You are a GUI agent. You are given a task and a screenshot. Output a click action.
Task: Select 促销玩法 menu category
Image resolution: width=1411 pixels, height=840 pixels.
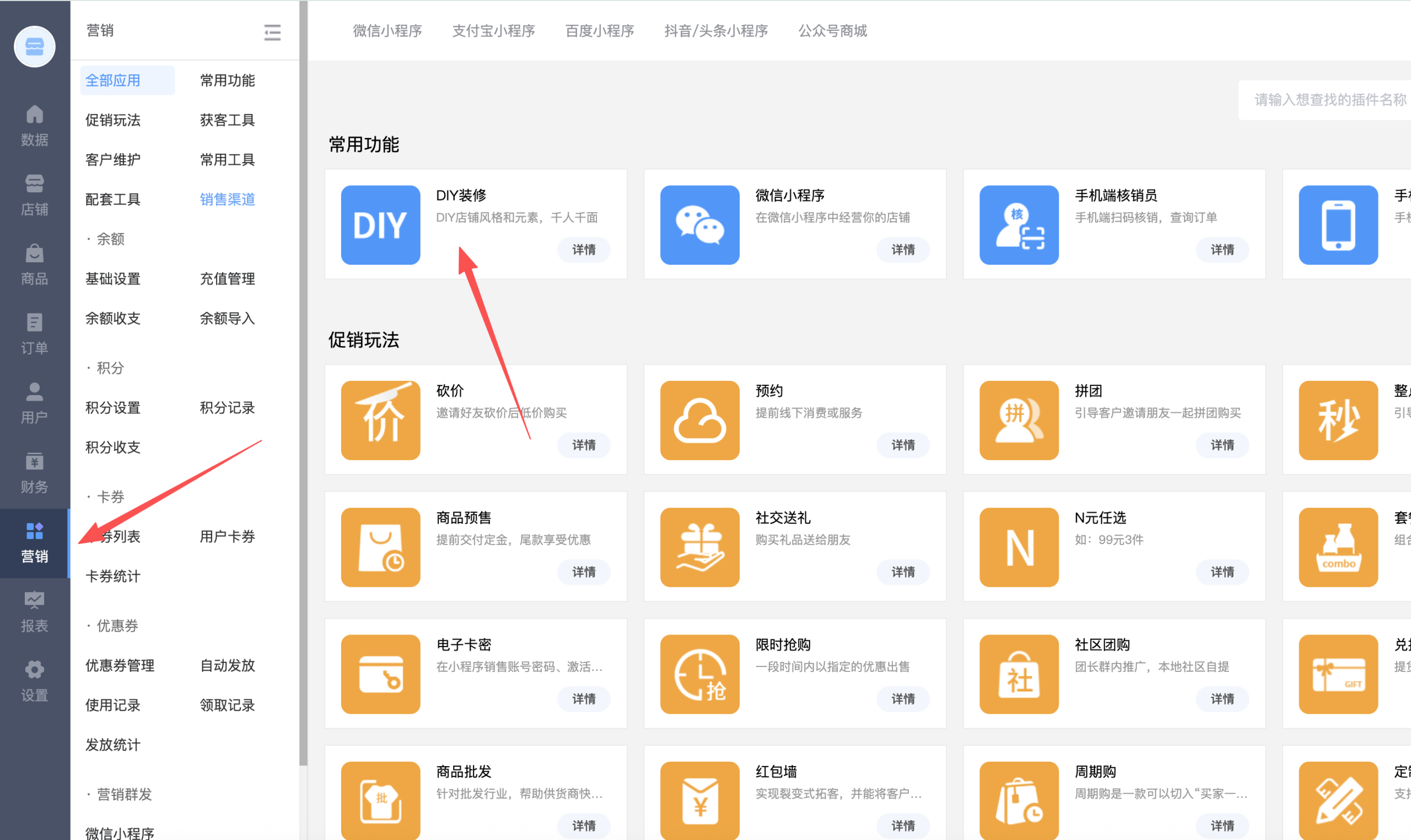[x=112, y=120]
